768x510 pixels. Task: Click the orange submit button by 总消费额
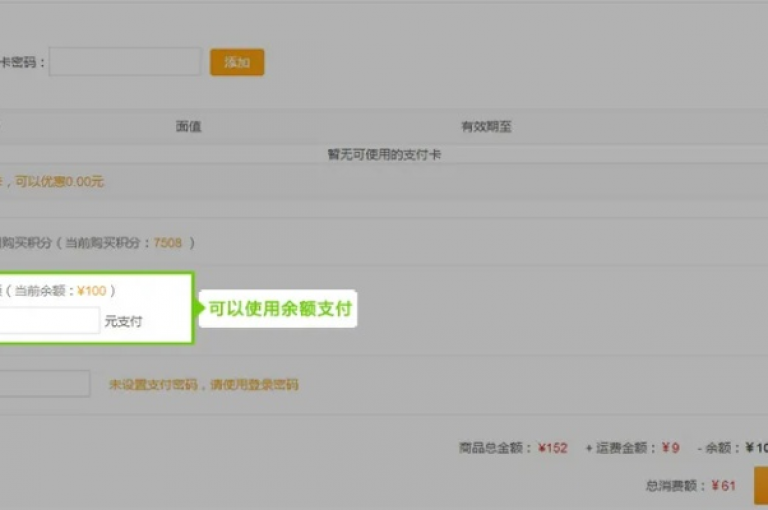pos(761,486)
